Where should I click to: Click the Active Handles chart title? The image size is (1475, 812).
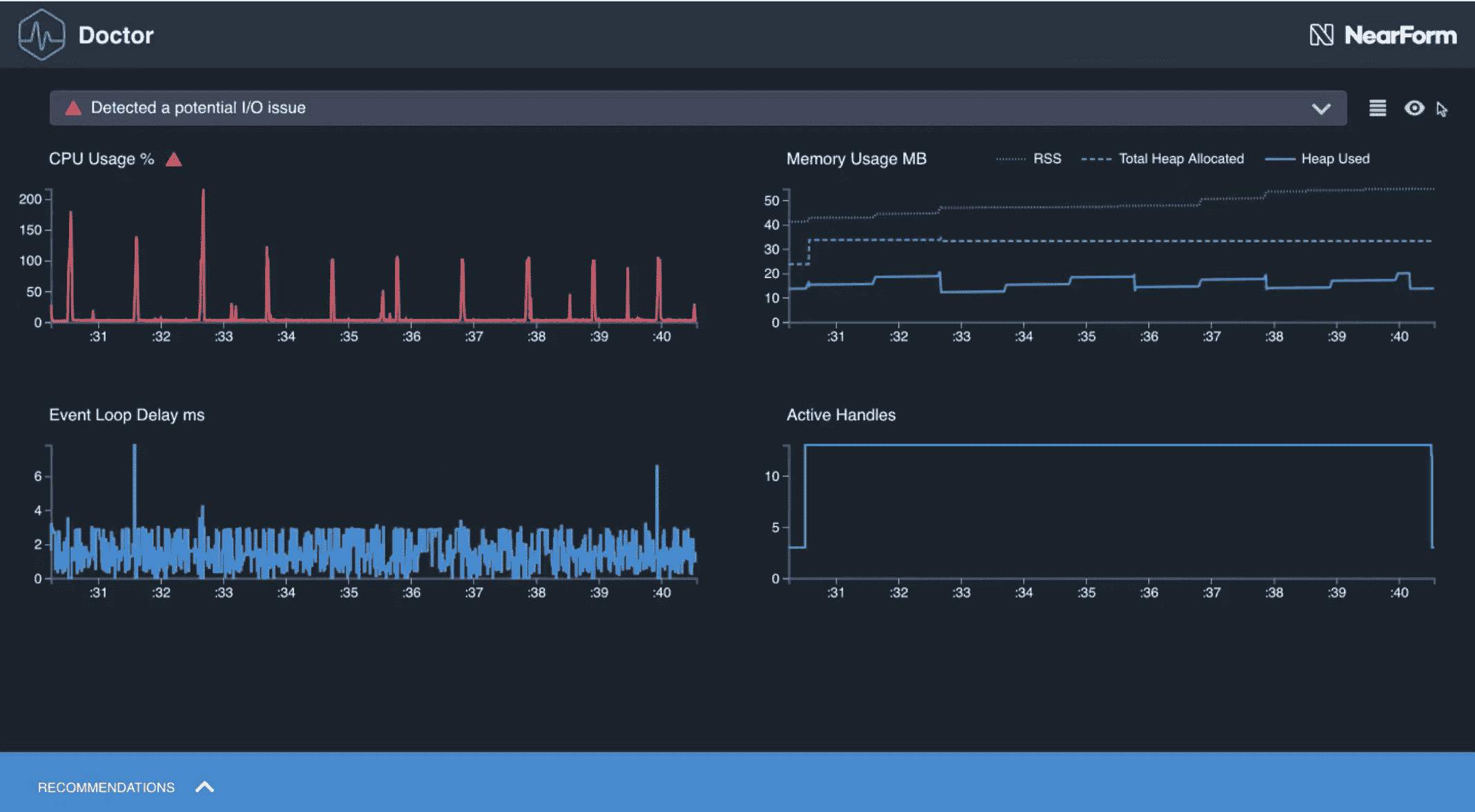click(x=840, y=415)
